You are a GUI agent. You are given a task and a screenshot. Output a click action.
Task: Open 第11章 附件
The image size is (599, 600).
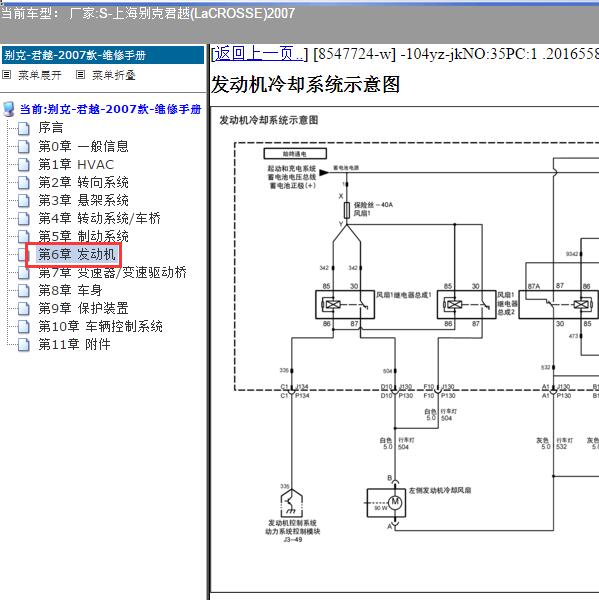(74, 344)
